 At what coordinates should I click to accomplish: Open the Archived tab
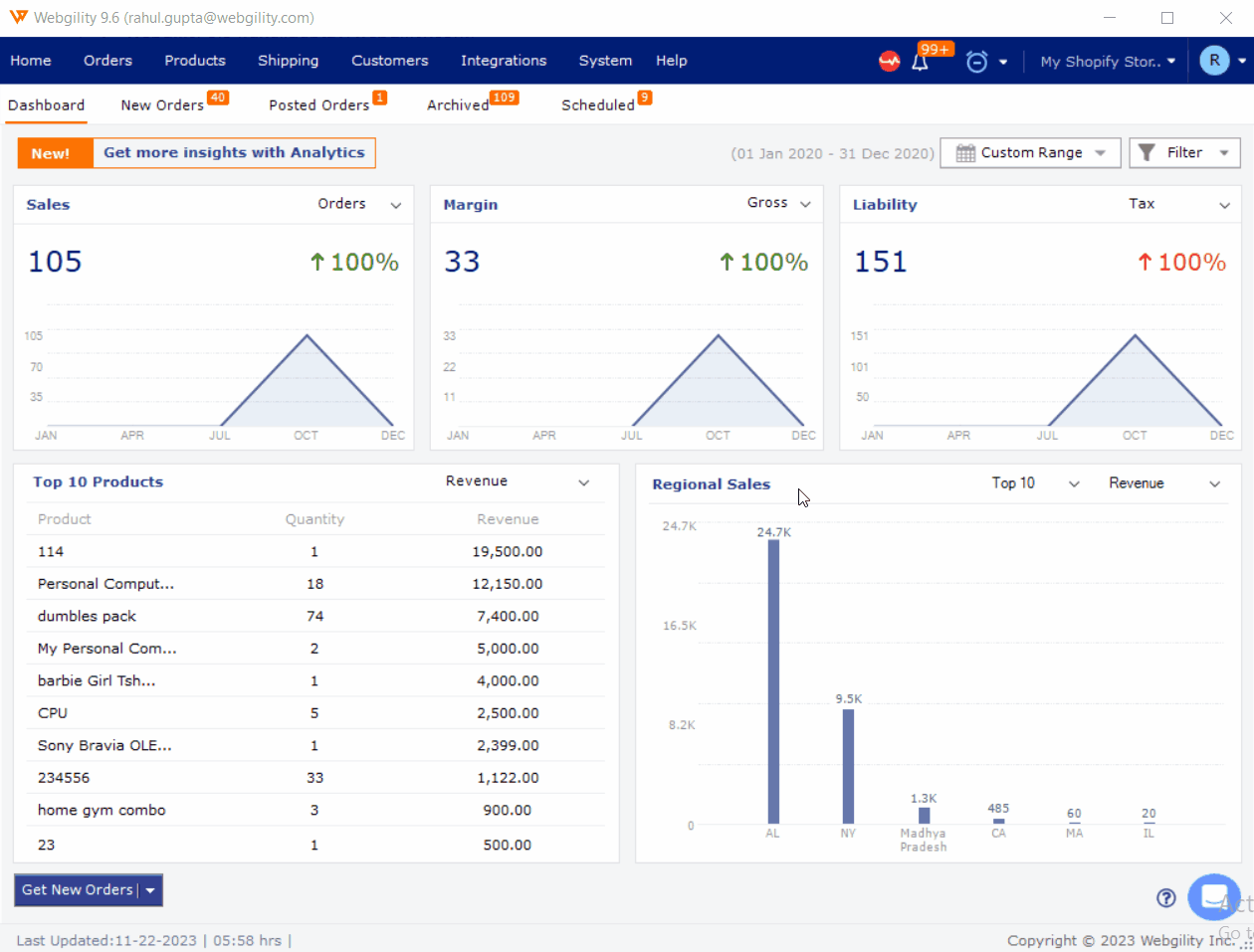click(458, 105)
